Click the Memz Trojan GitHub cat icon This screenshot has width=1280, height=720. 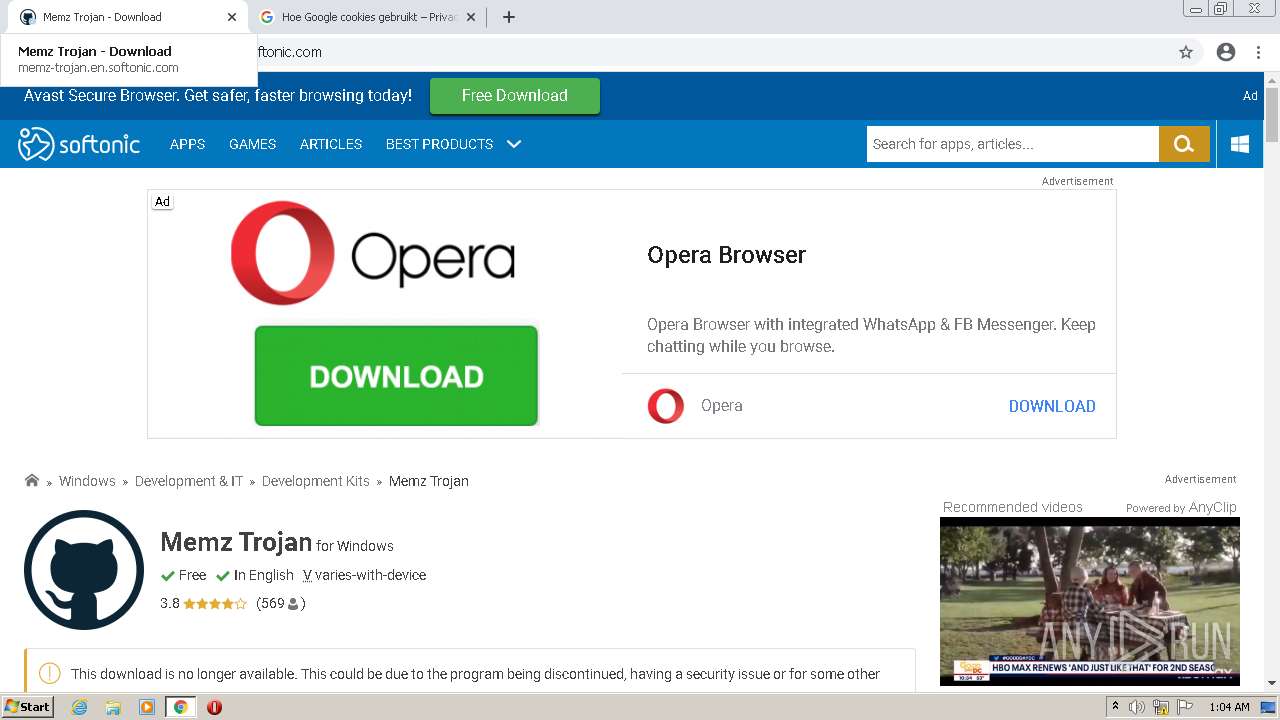tap(84, 570)
